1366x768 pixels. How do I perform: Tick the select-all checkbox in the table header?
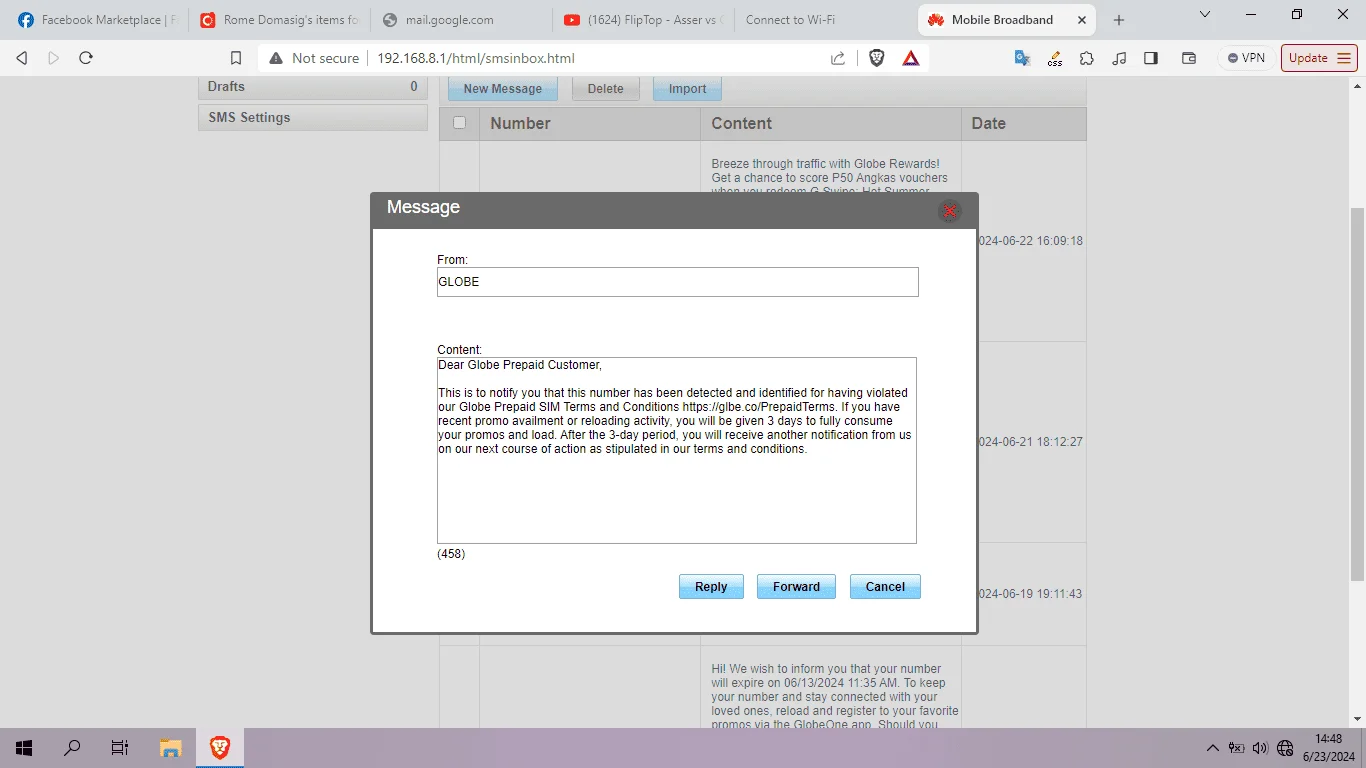[459, 123]
